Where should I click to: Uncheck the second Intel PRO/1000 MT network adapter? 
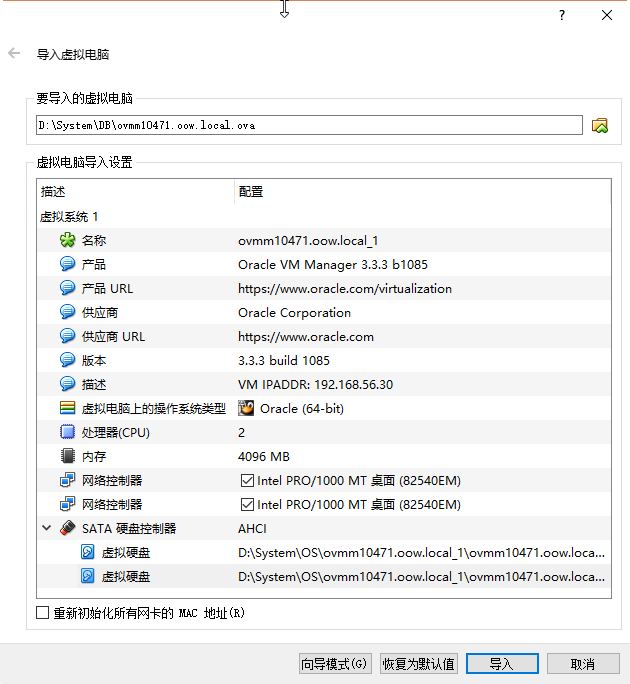[x=247, y=505]
